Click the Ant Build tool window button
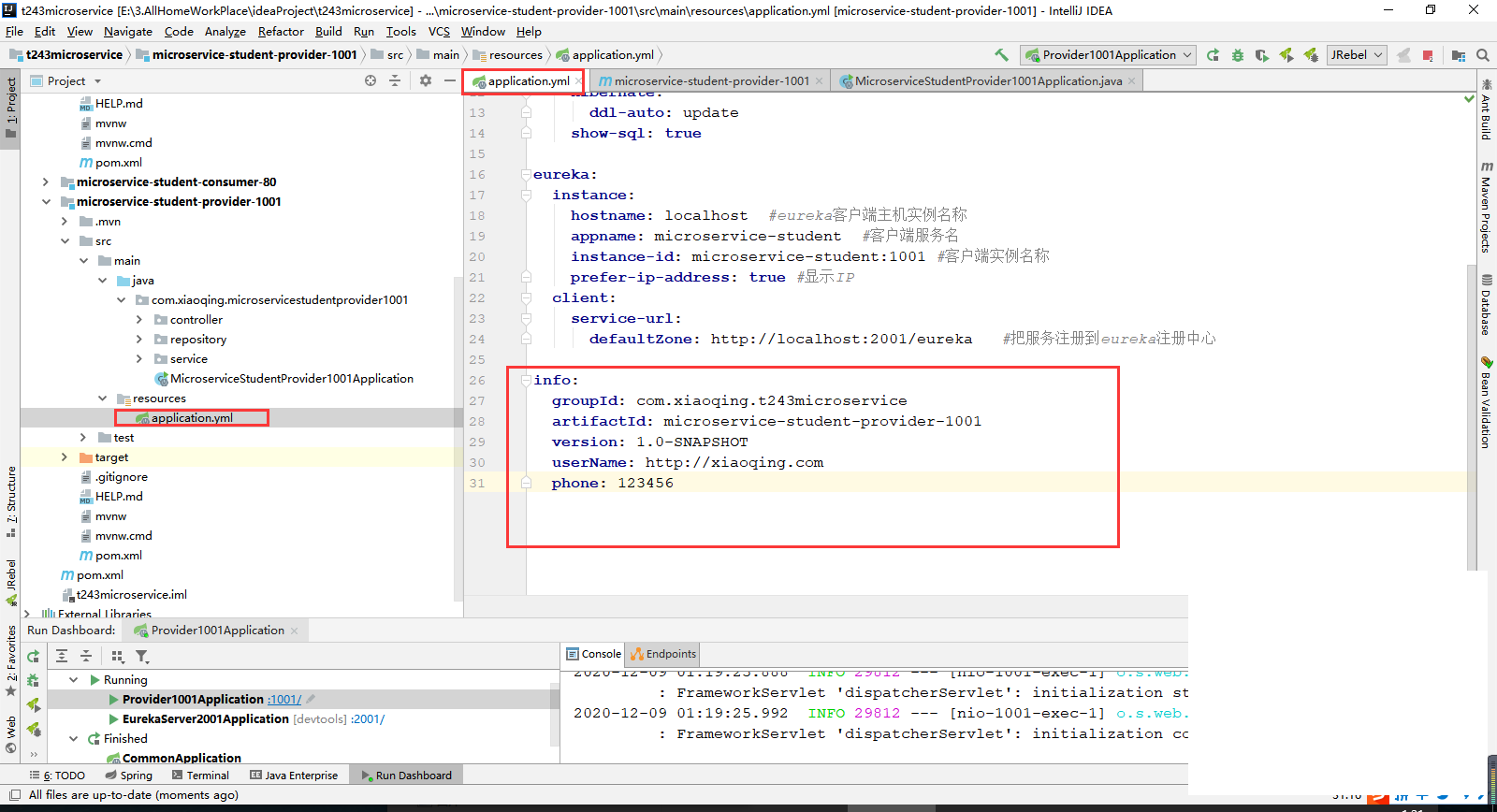Viewport: 1497px width, 812px height. (1486, 110)
